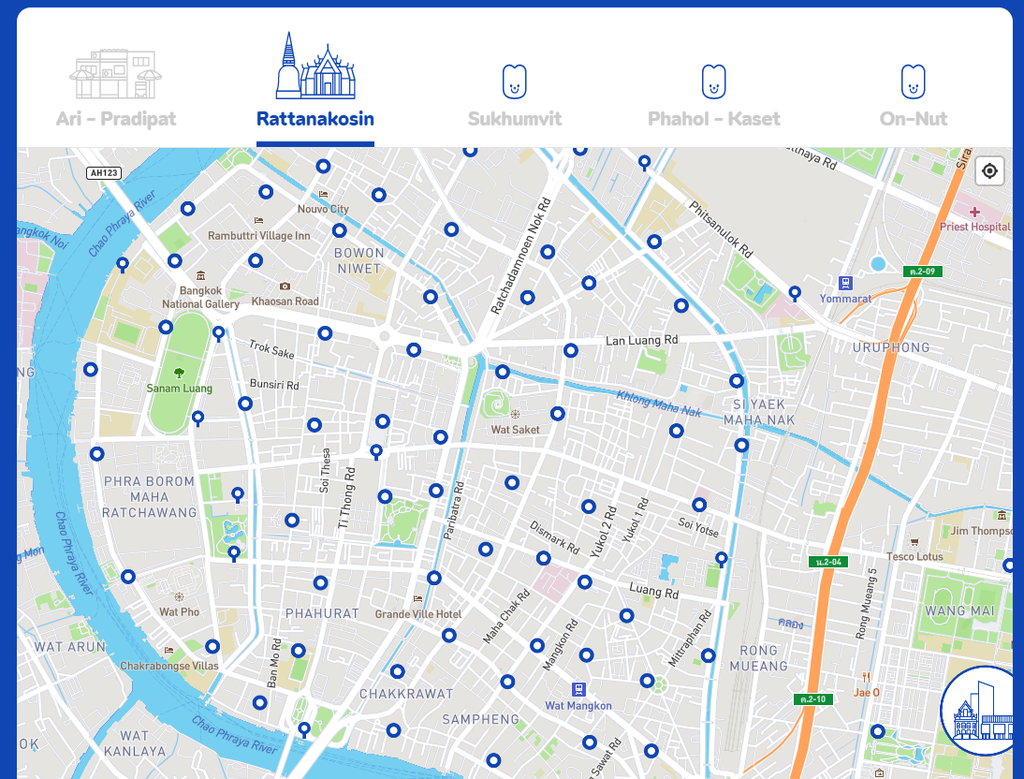Select marker right of Soi Yotse label
The width and height of the screenshot is (1024, 779).
pyautogui.click(x=721, y=559)
